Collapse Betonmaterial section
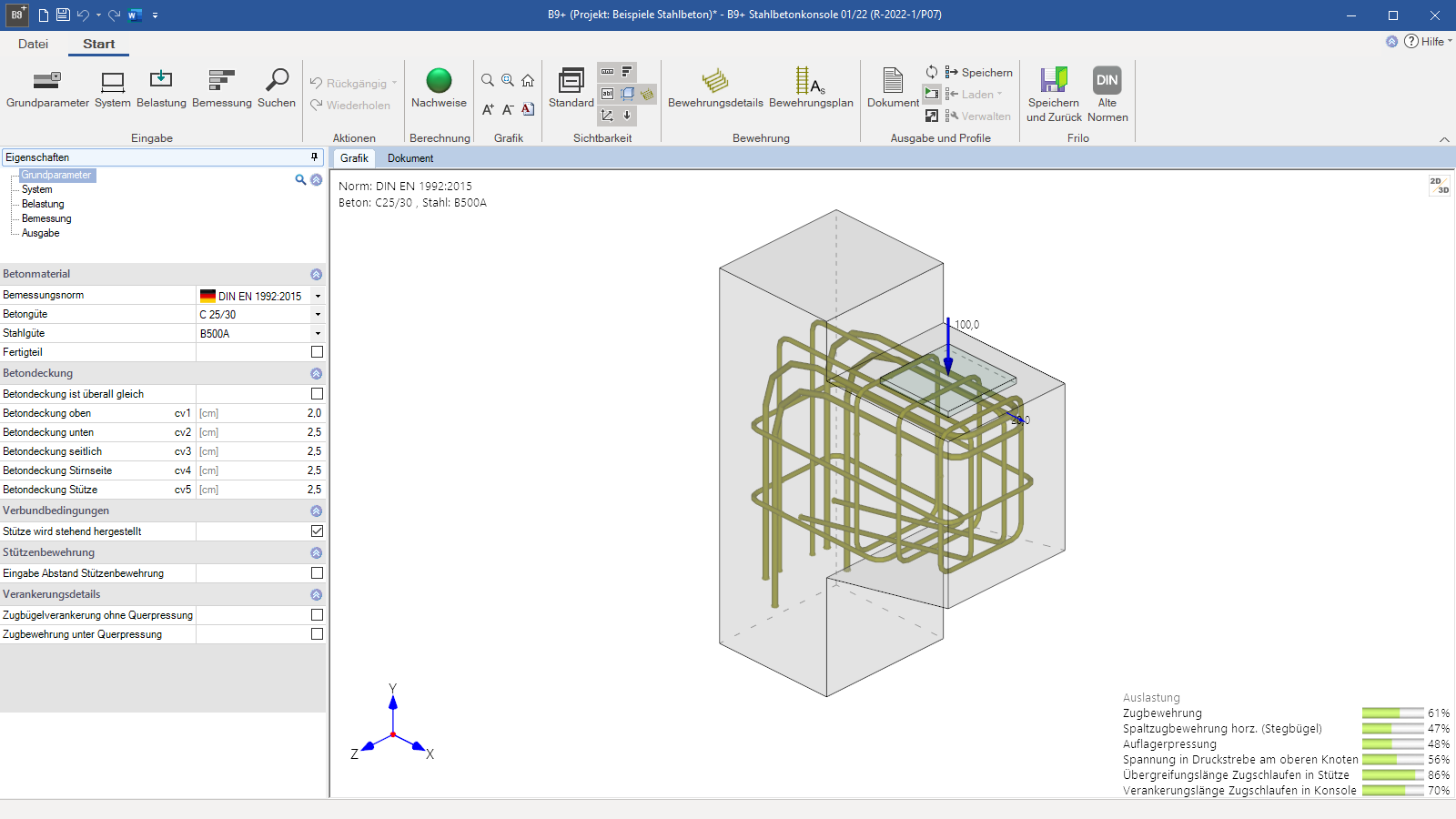Screen dimensions: 1456x819 tap(316, 275)
